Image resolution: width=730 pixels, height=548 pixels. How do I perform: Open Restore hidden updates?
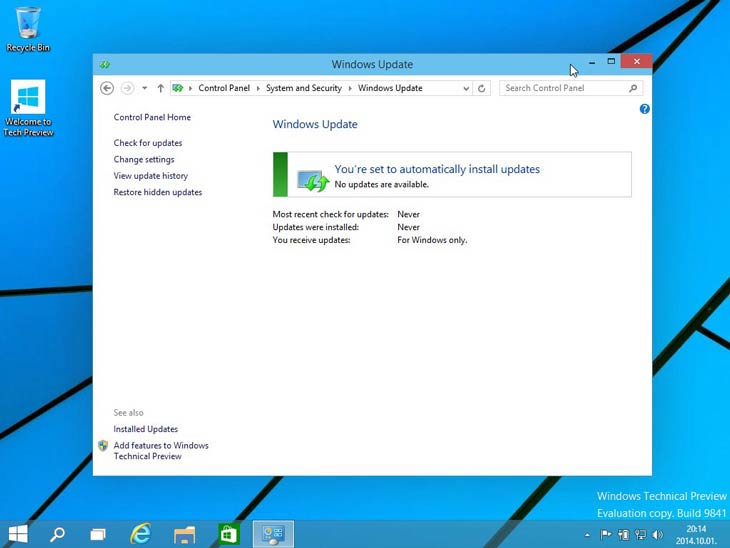pyautogui.click(x=158, y=192)
